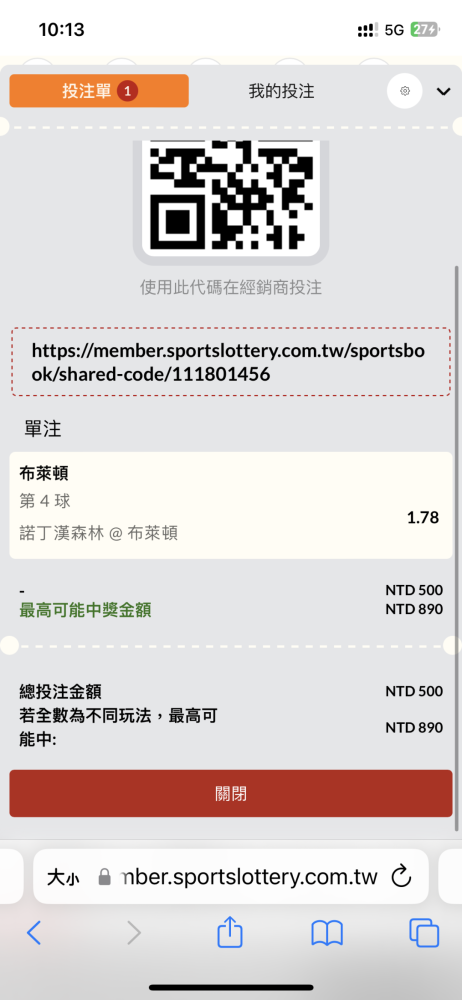Switch to 投注單 tab

(x=99, y=91)
